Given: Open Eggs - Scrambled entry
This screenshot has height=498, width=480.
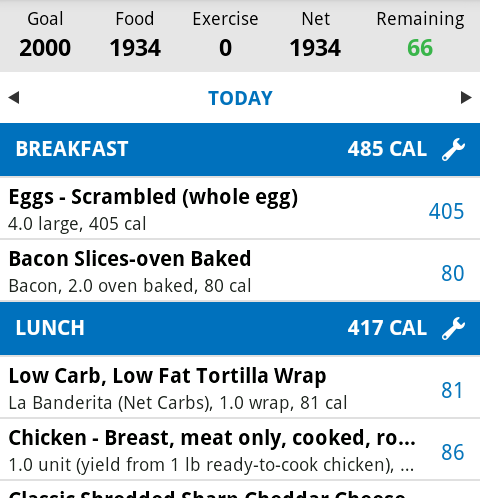Looking at the screenshot, I should [x=240, y=208].
